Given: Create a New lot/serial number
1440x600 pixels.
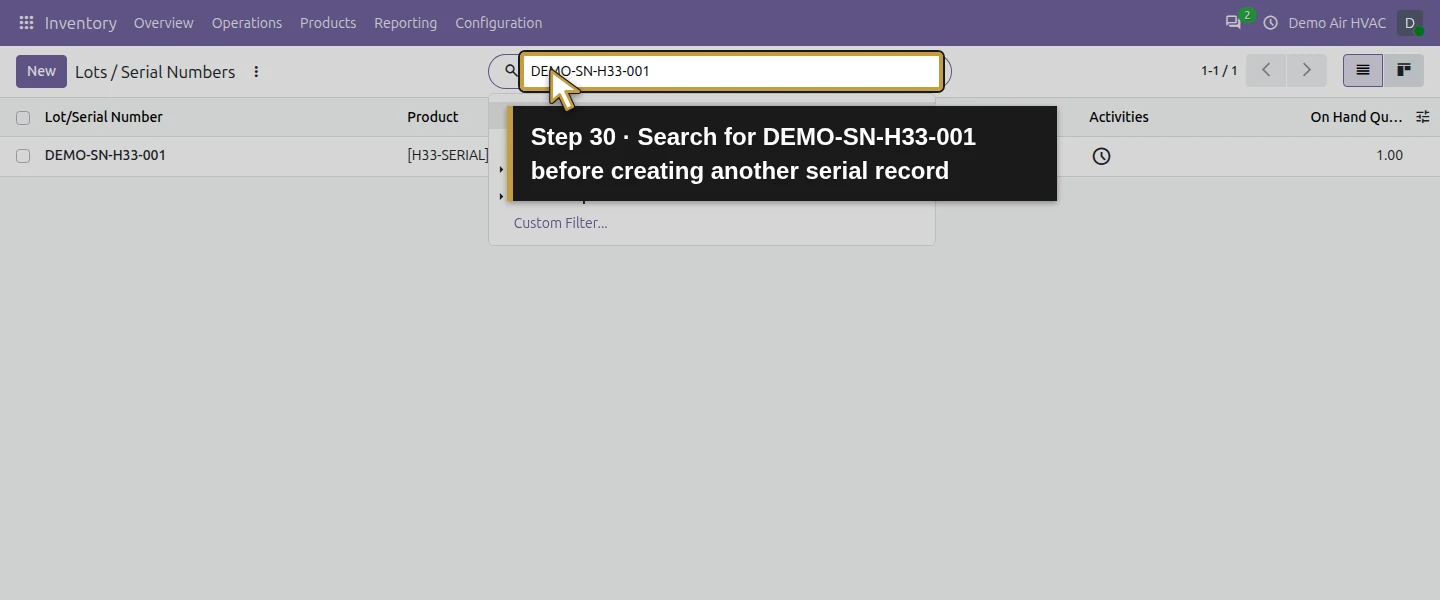Looking at the screenshot, I should click(41, 71).
